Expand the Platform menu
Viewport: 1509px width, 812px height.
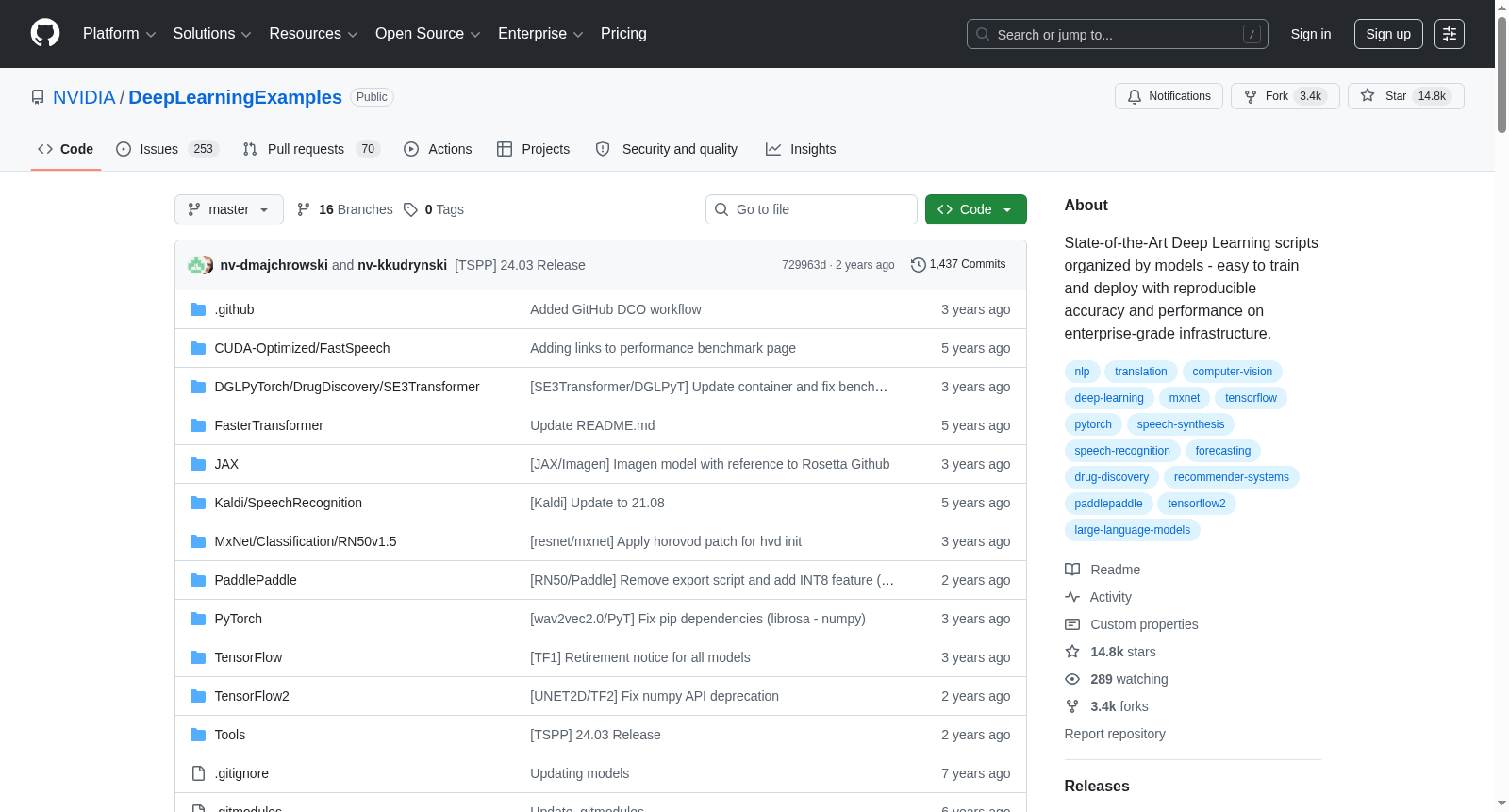point(119,34)
